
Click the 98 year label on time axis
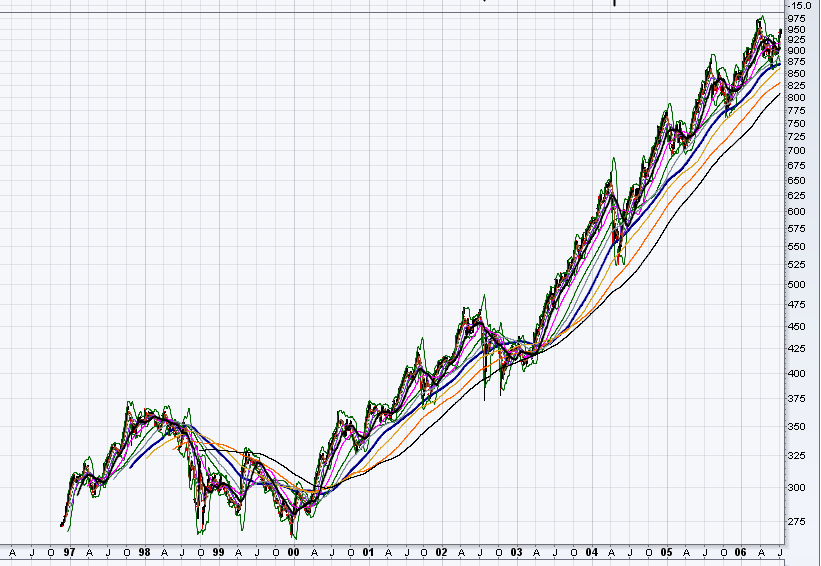pyautogui.click(x=145, y=552)
